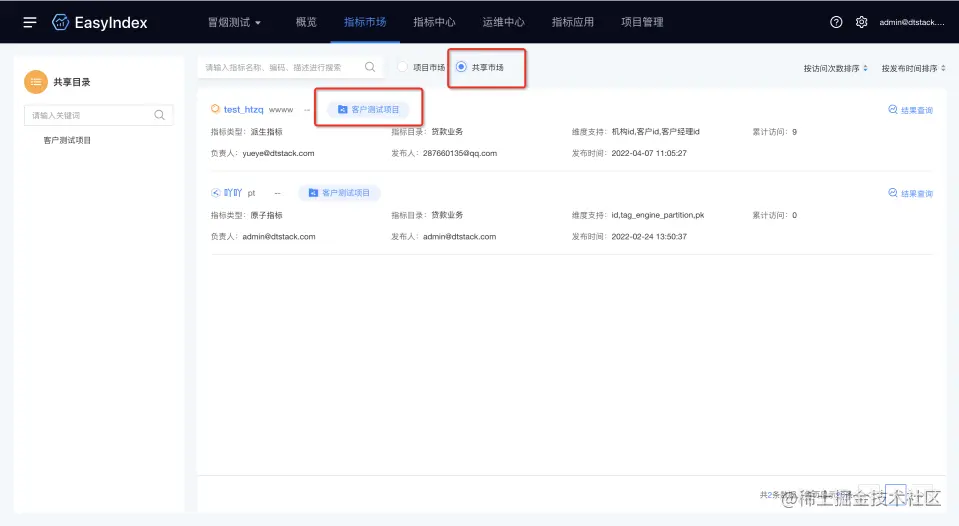Open the 冒烟测试 project dropdown
Image resolution: width=959 pixels, height=526 pixels.
click(x=234, y=22)
